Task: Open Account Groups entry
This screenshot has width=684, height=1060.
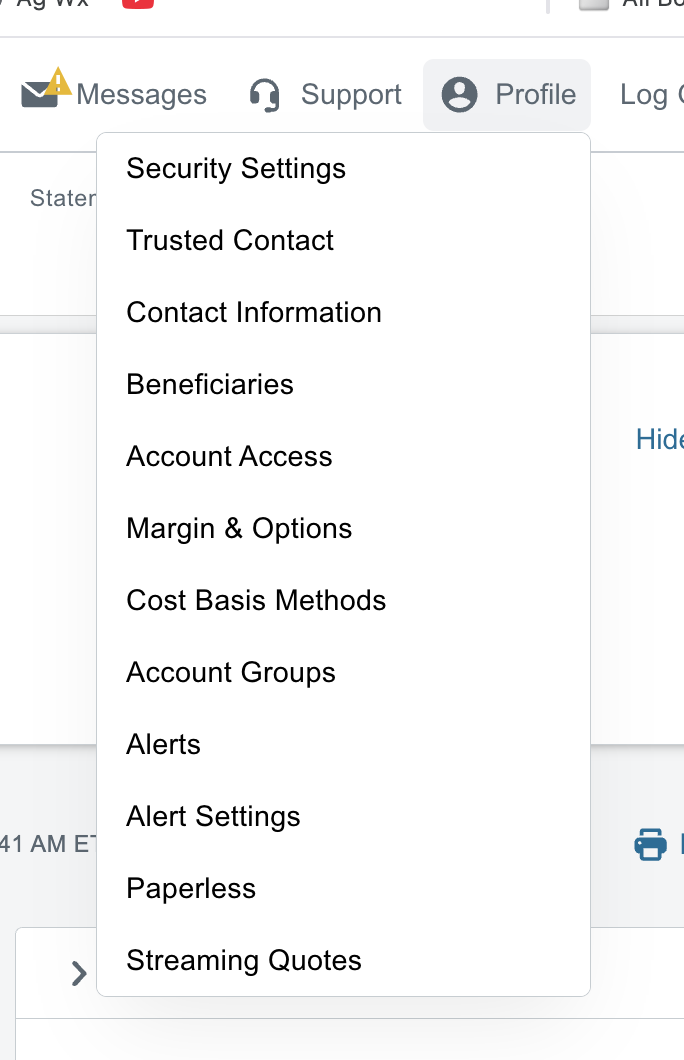Action: coord(231,672)
